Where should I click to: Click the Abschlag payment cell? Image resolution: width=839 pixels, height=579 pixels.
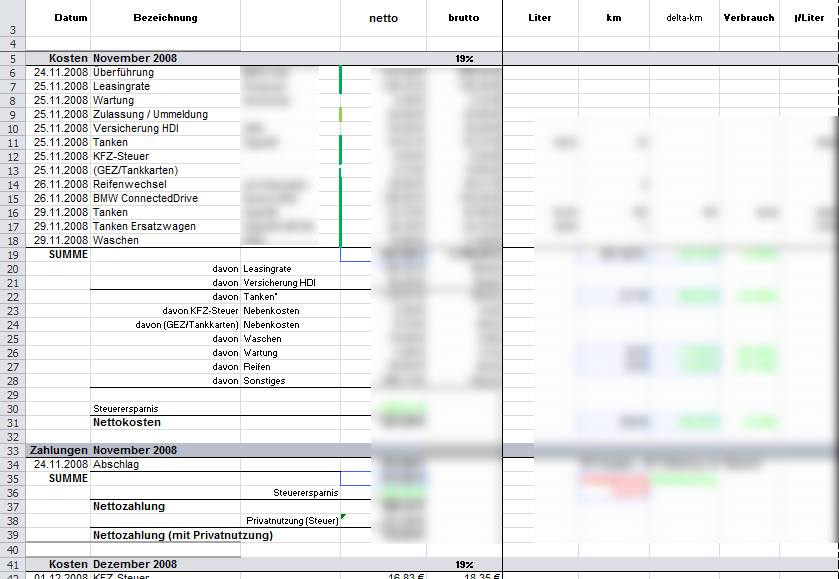(x=117, y=465)
